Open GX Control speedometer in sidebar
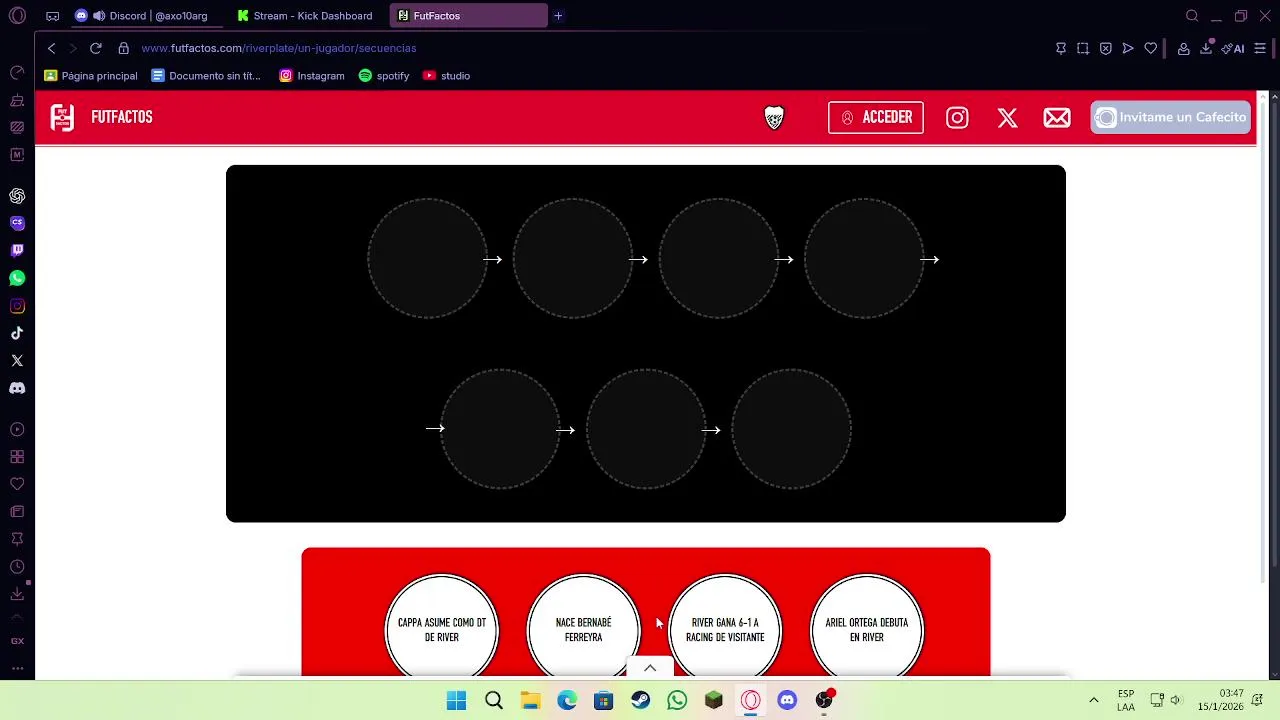 coord(17,73)
